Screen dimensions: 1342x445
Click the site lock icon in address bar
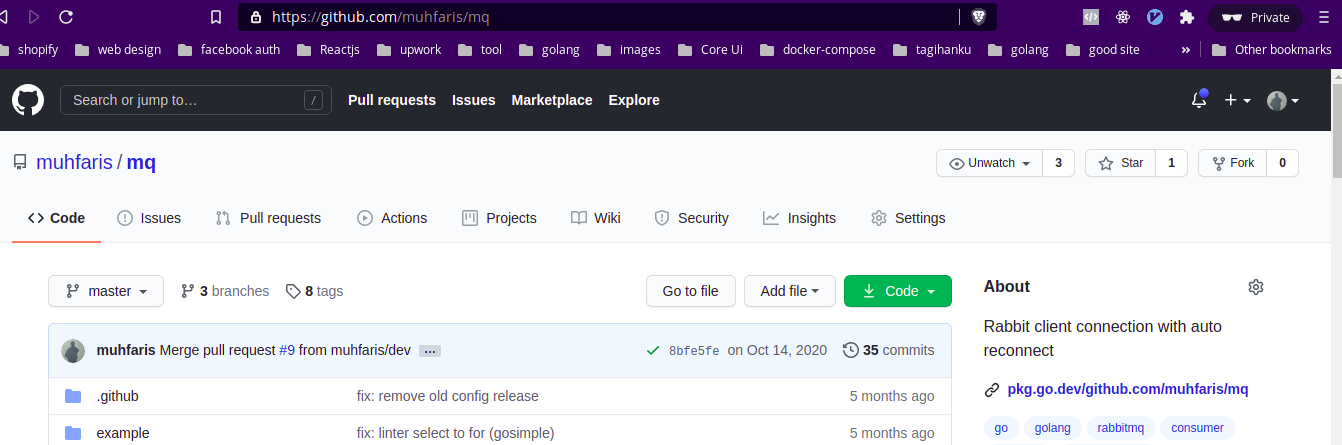(x=255, y=17)
